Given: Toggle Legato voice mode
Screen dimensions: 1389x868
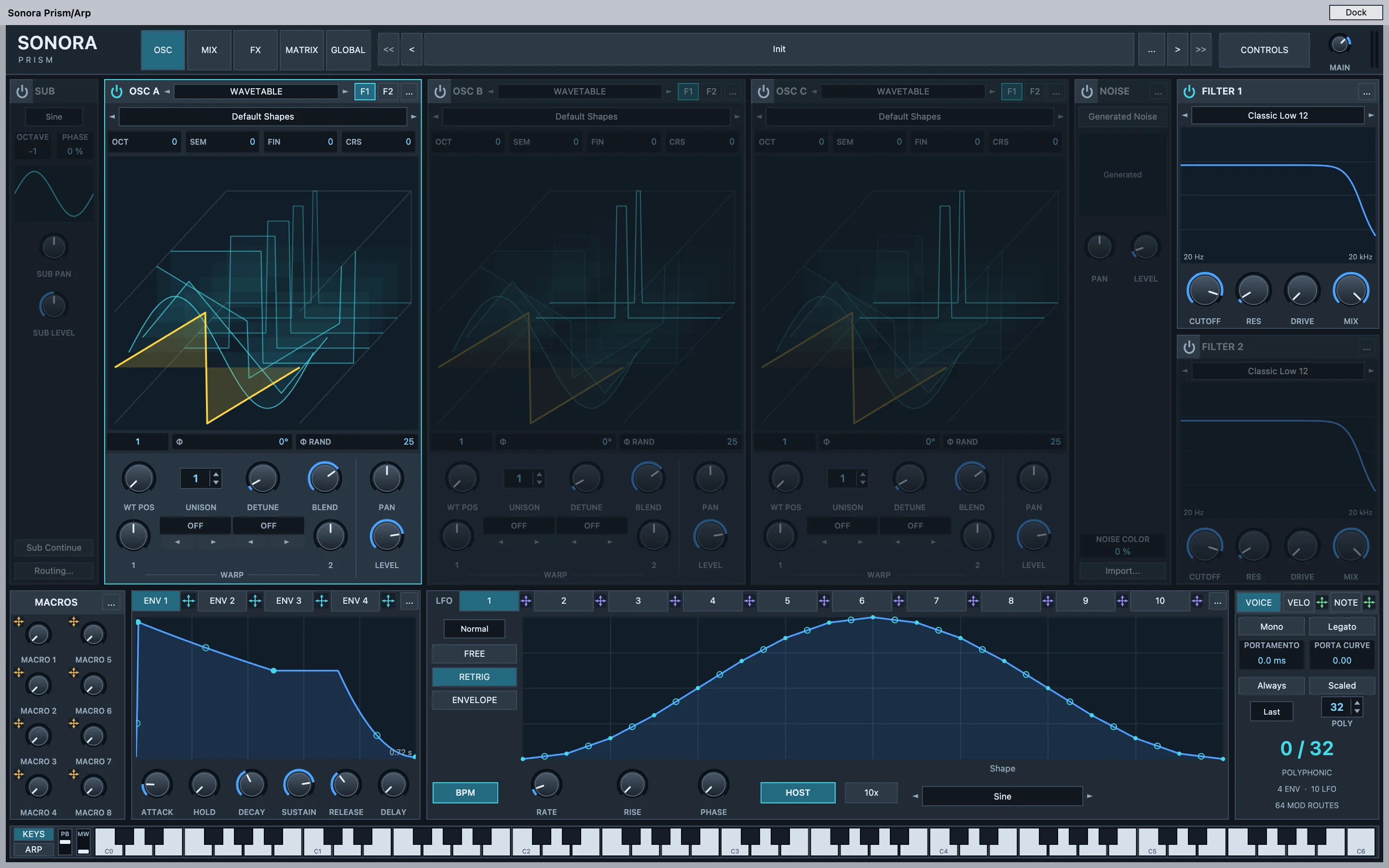Looking at the screenshot, I should point(1342,627).
